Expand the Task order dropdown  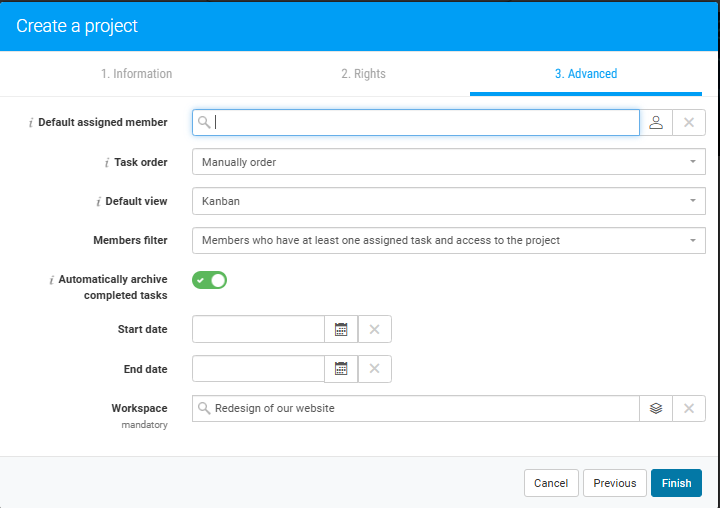coord(448,162)
